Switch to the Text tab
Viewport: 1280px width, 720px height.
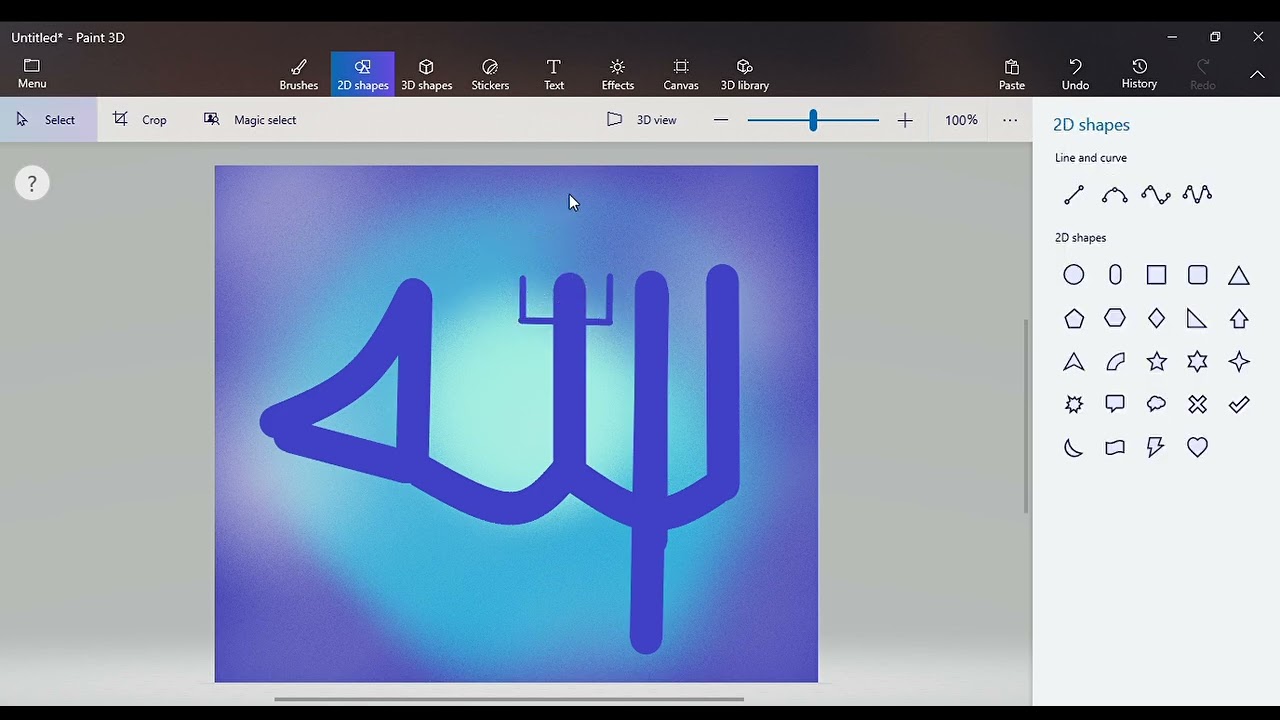point(554,74)
